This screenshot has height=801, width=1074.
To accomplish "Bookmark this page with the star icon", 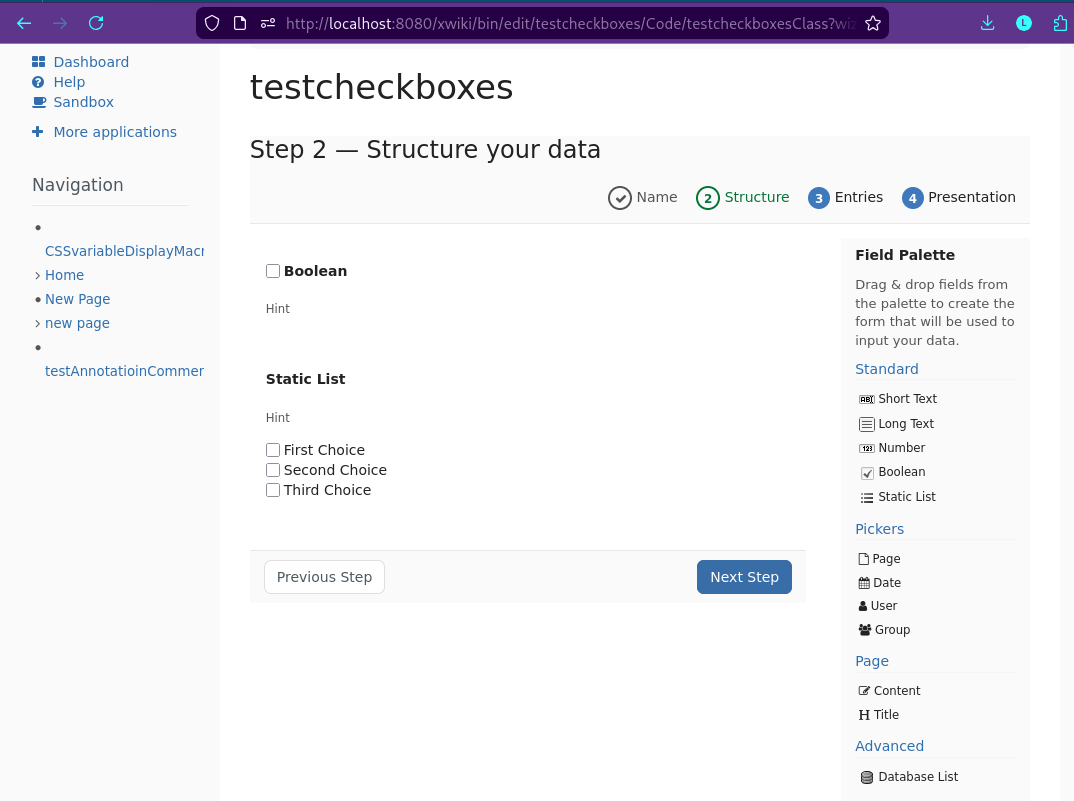I will point(873,23).
